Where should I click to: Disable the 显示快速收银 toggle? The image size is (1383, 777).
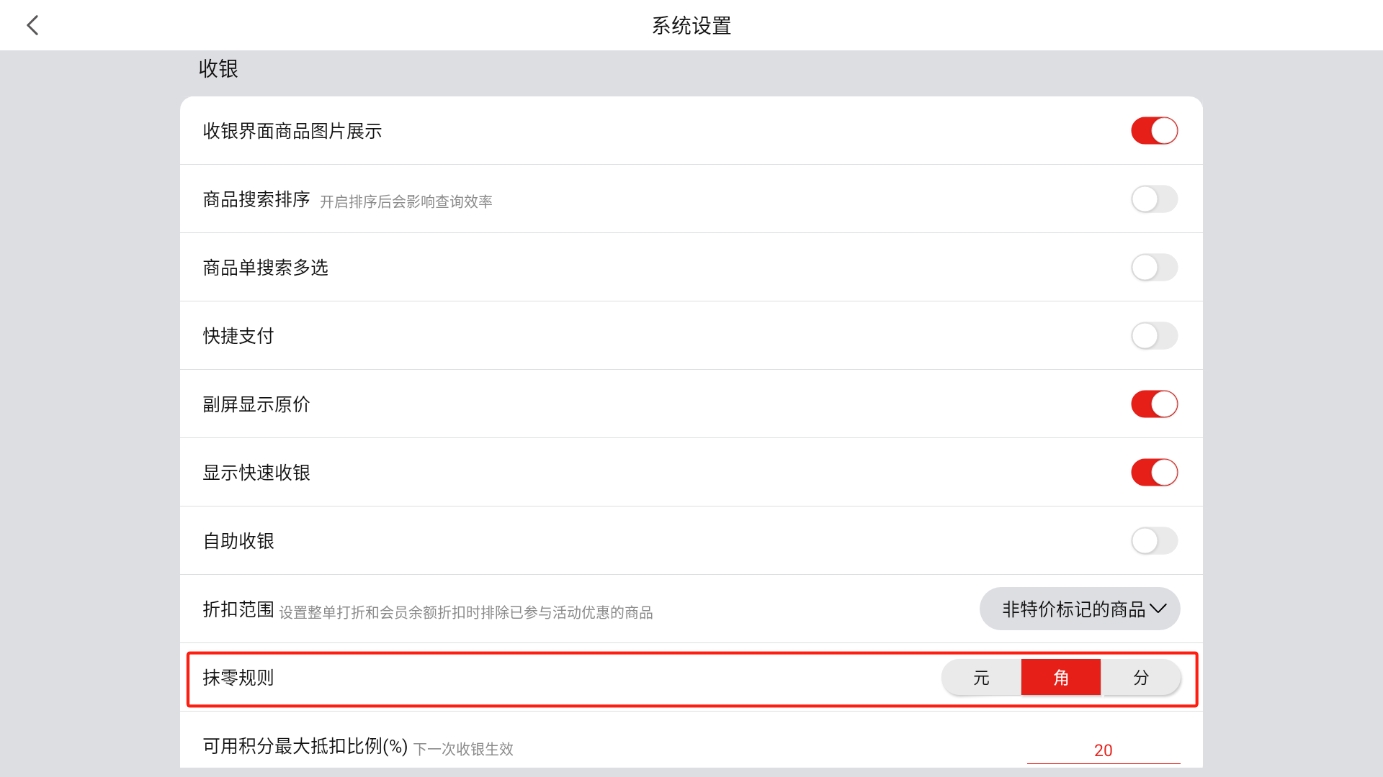pos(1154,472)
